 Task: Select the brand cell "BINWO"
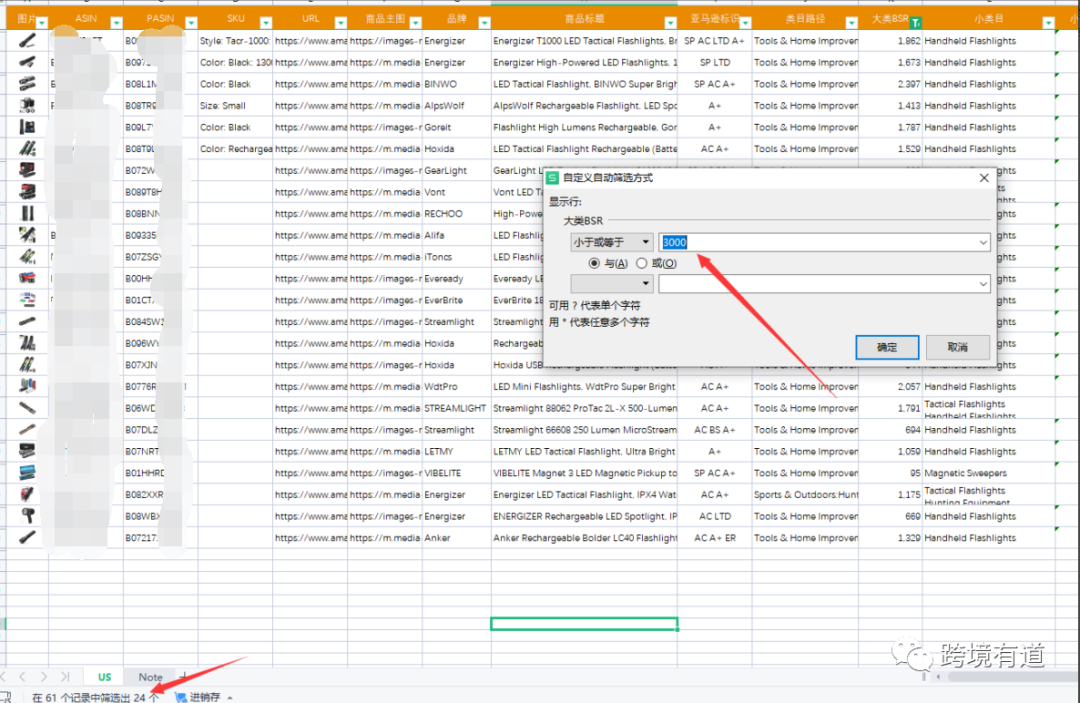[x=457, y=84]
